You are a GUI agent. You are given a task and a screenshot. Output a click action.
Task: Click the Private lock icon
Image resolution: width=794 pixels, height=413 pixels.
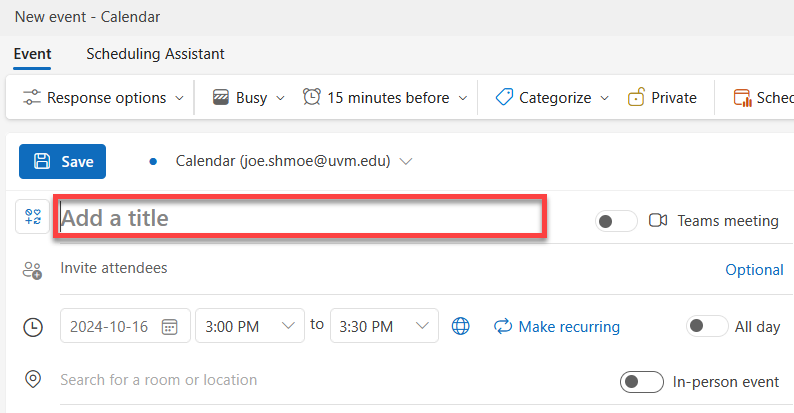click(x=636, y=97)
